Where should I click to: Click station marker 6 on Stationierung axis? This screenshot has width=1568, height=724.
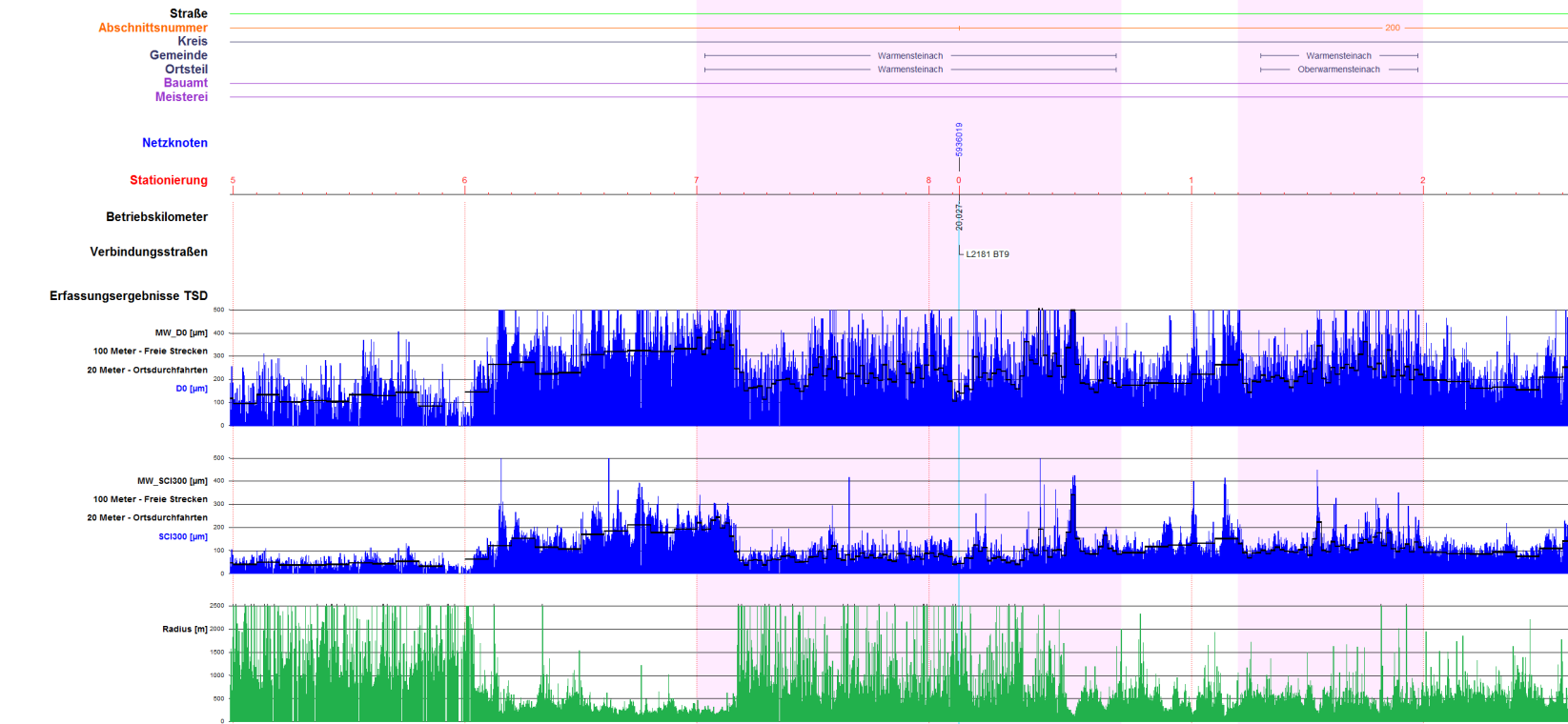tap(464, 180)
